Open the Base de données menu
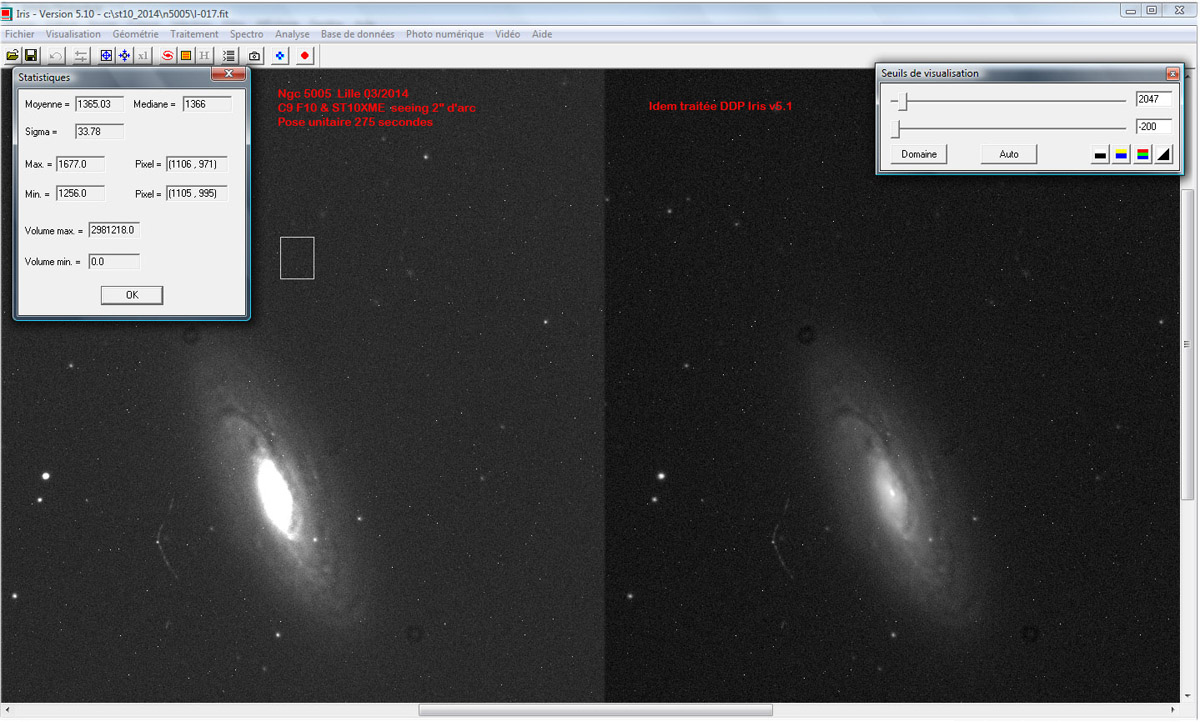This screenshot has height=722, width=1200. 358,34
